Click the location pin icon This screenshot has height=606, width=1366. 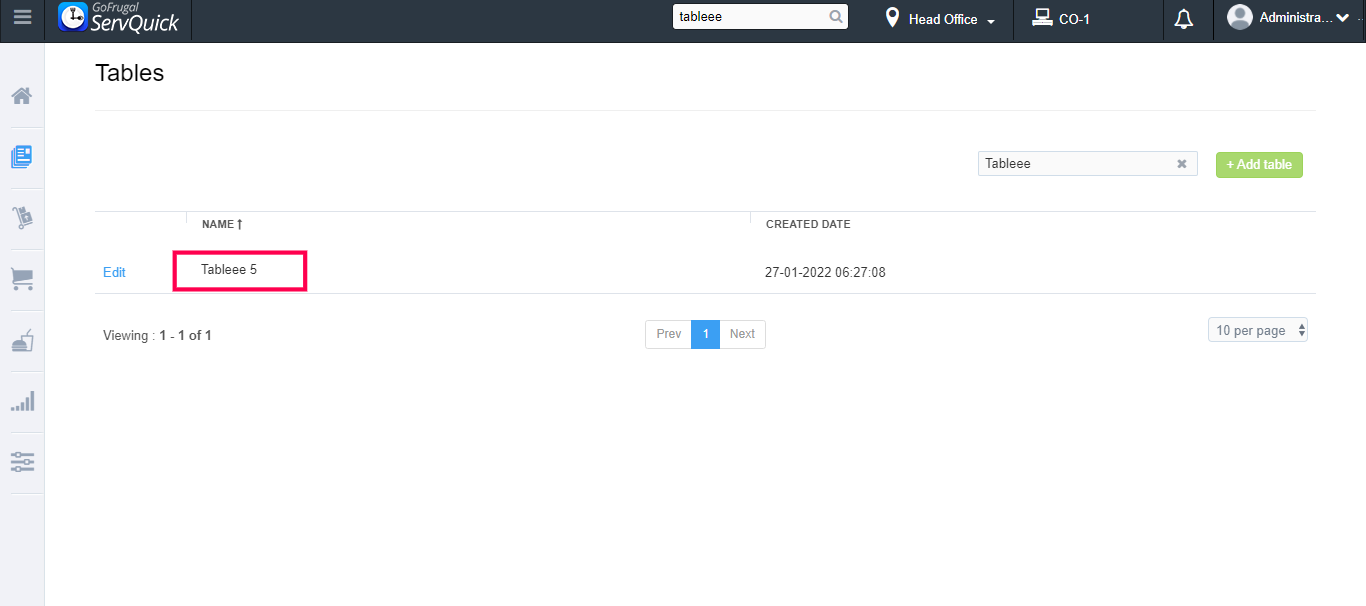tap(892, 18)
